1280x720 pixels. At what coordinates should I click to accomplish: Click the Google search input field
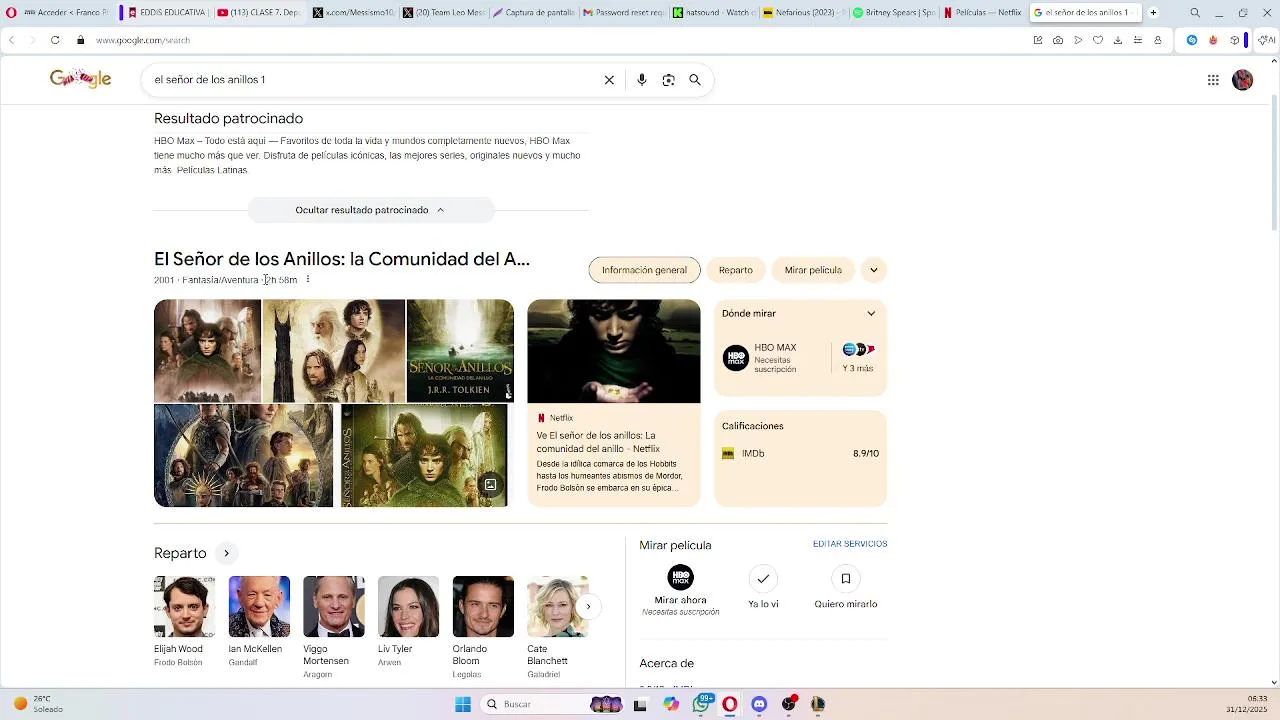point(370,80)
